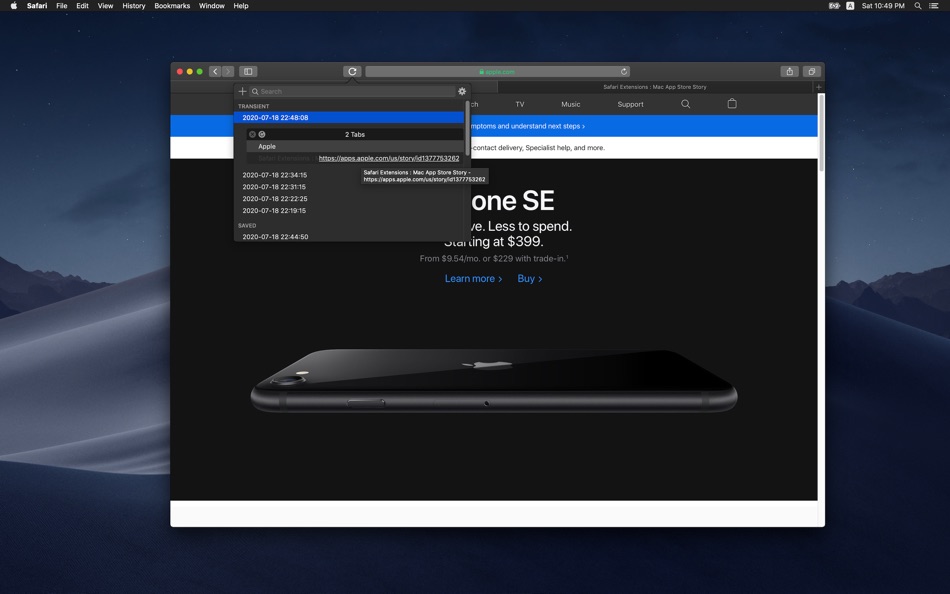The image size is (950, 594).
Task: Click the menu bar clock Sat 10:49 PM
Action: [x=883, y=5]
